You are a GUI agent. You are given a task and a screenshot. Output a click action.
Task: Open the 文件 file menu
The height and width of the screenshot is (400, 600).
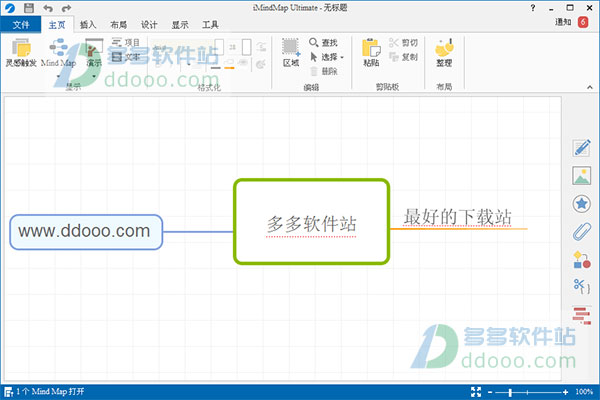tap(21, 25)
